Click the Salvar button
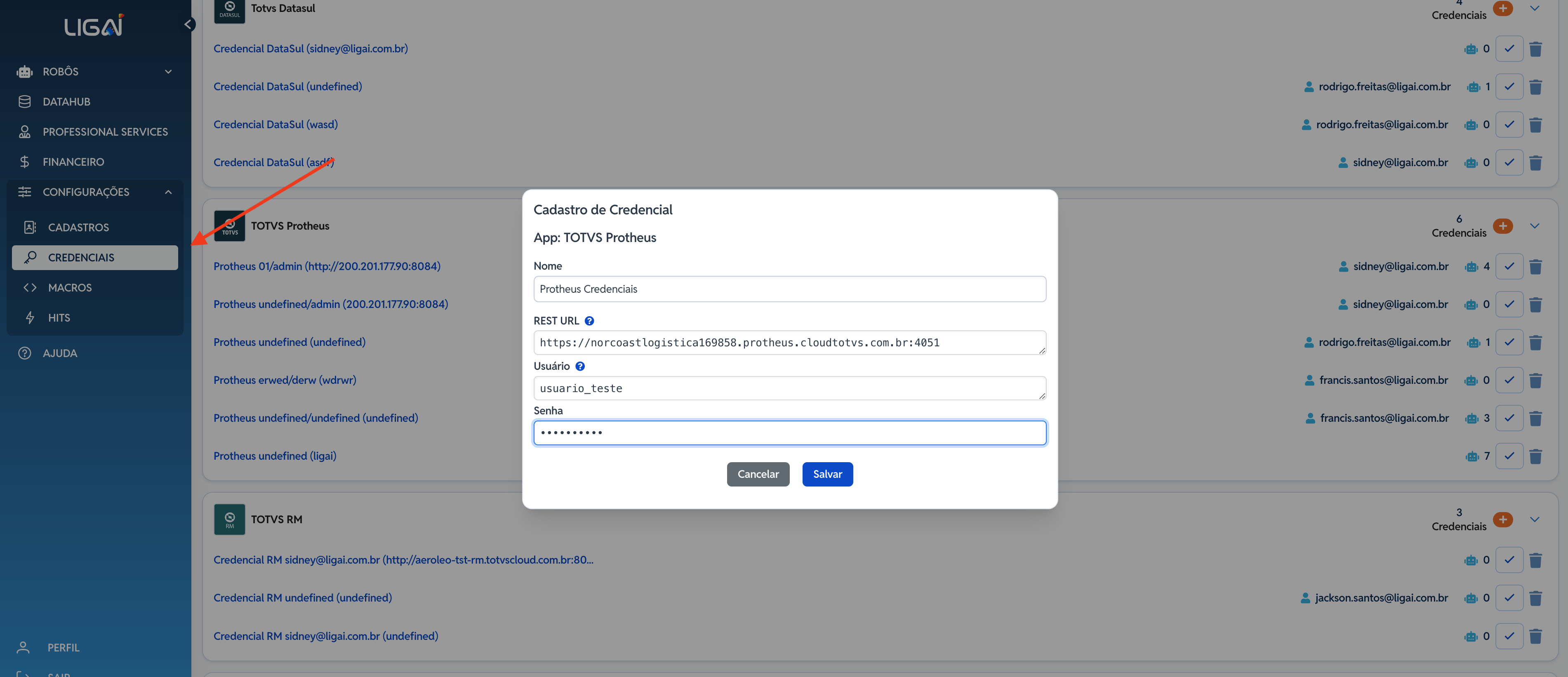 click(x=827, y=474)
